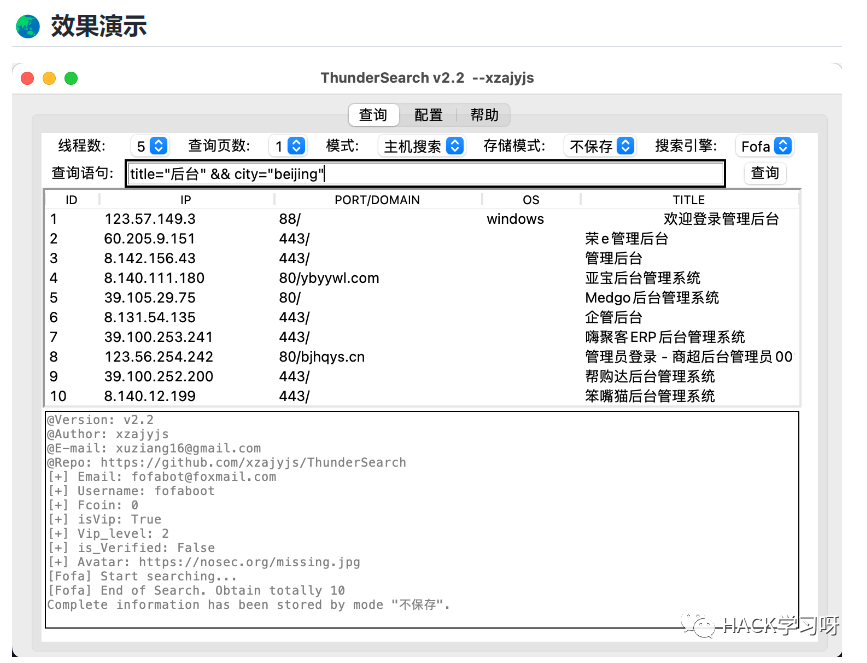
Task: Select IP cell 39.105.29.75
Action: (x=150, y=298)
